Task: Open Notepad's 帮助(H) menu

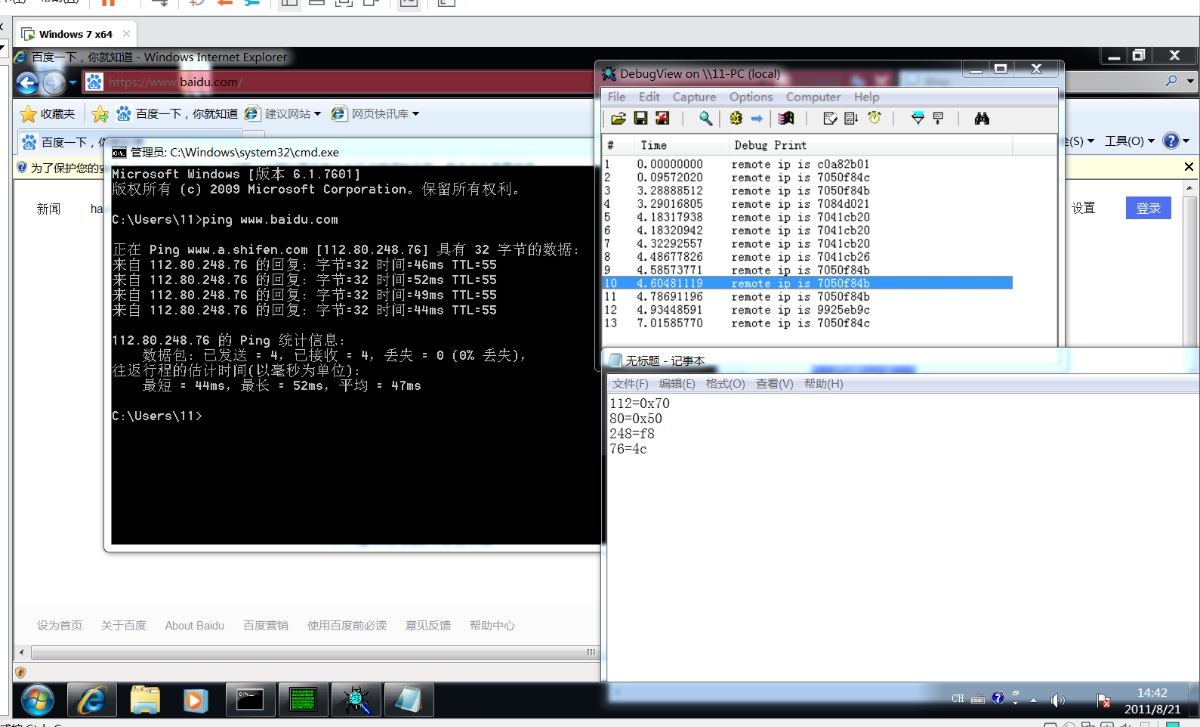Action: coord(823,384)
